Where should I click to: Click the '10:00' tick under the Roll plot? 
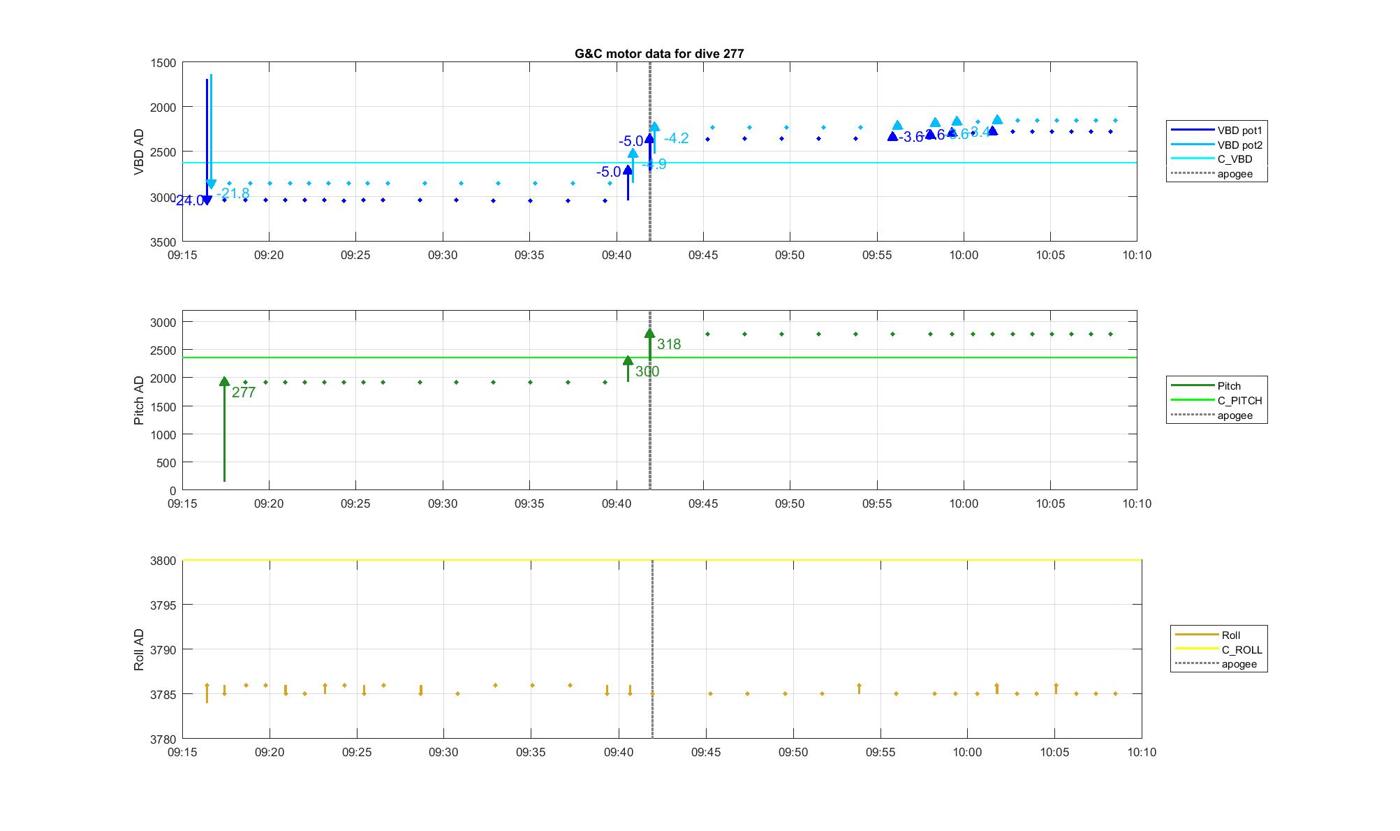click(967, 752)
